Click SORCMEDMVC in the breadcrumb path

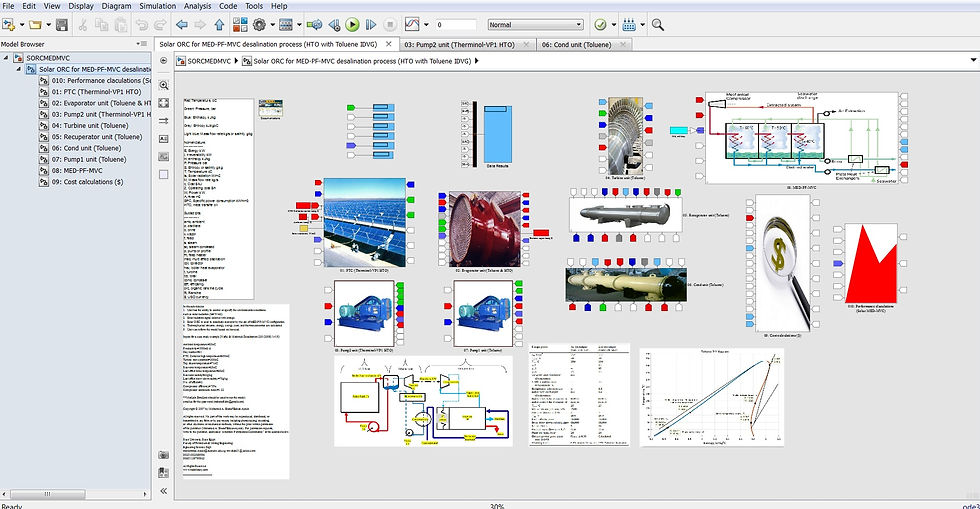209,61
